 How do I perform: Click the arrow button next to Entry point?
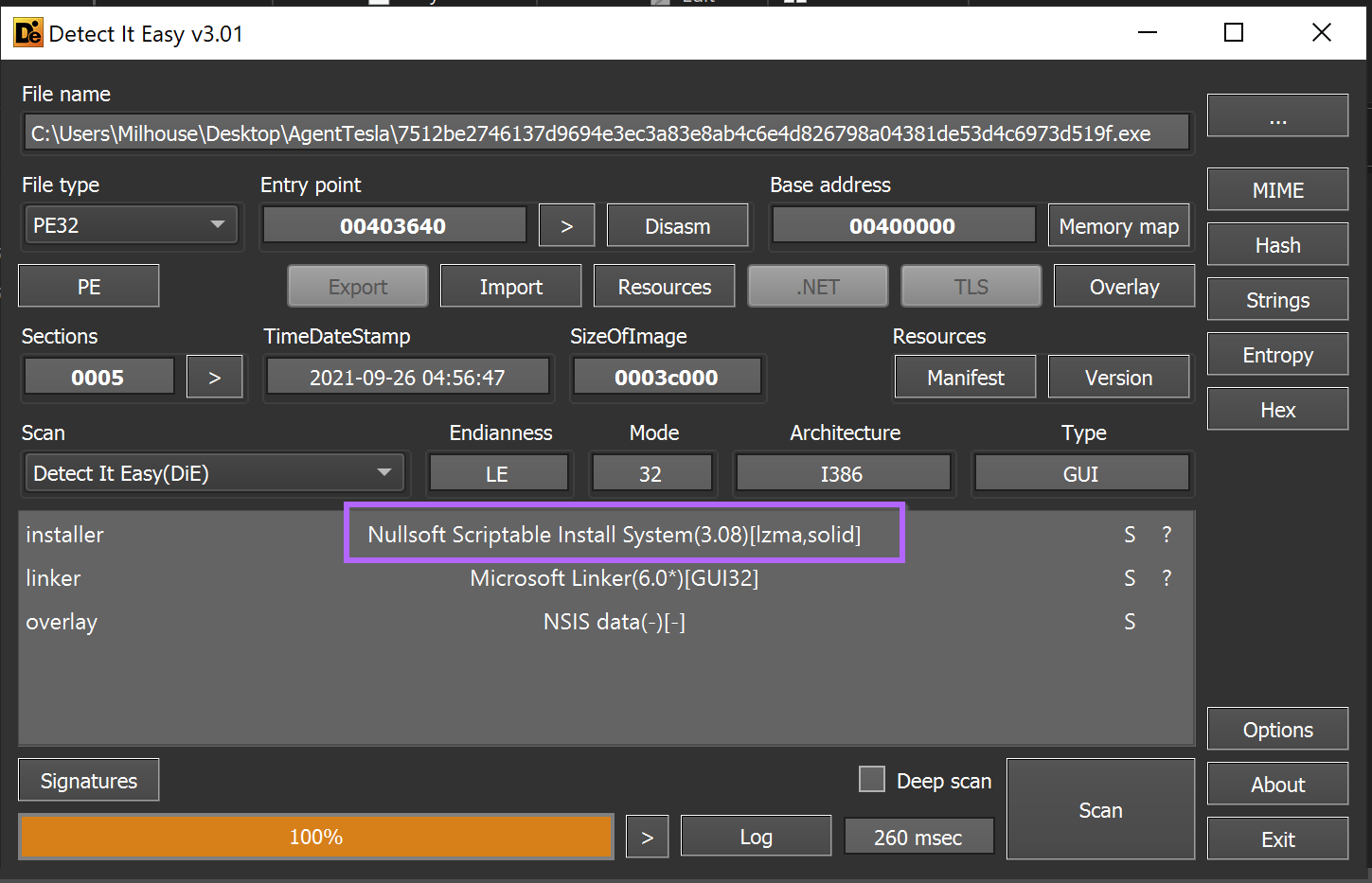pyautogui.click(x=566, y=225)
